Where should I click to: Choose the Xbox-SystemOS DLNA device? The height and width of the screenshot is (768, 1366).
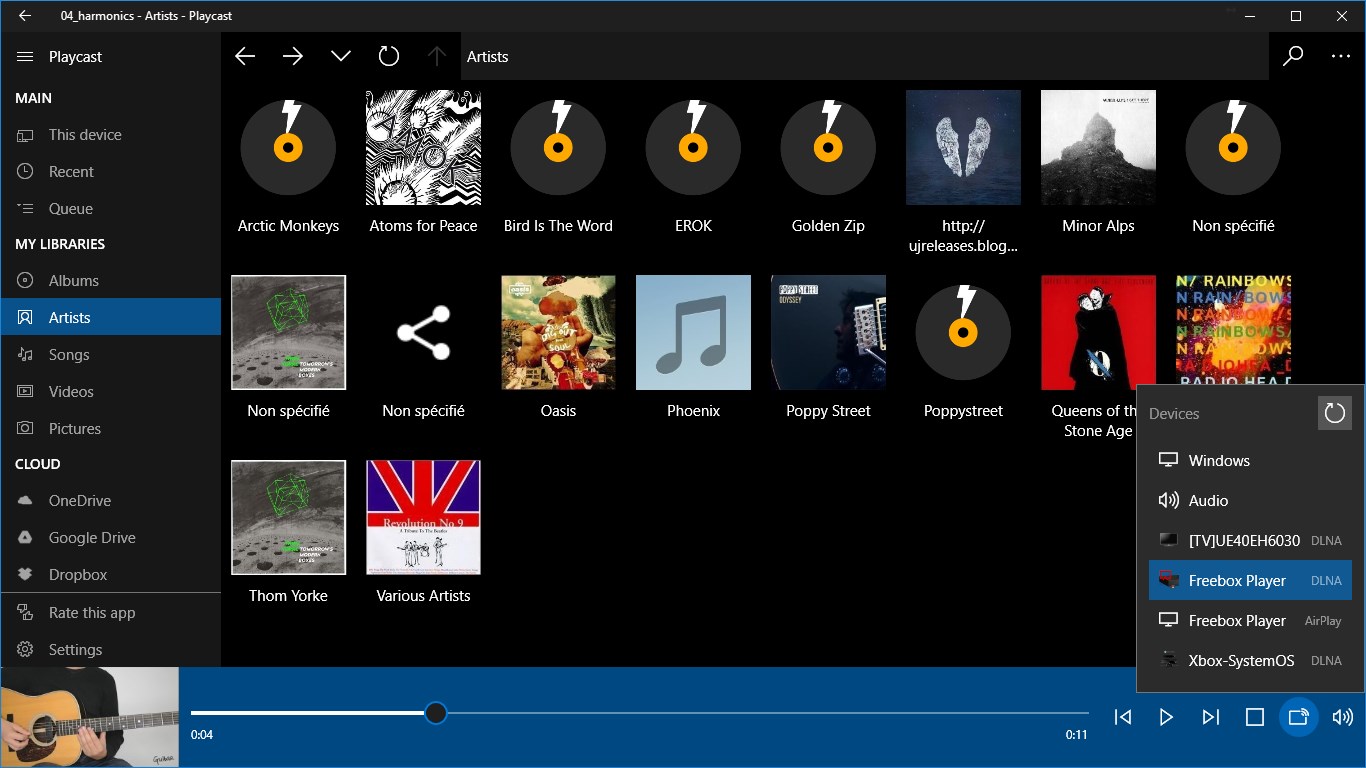[1250, 660]
